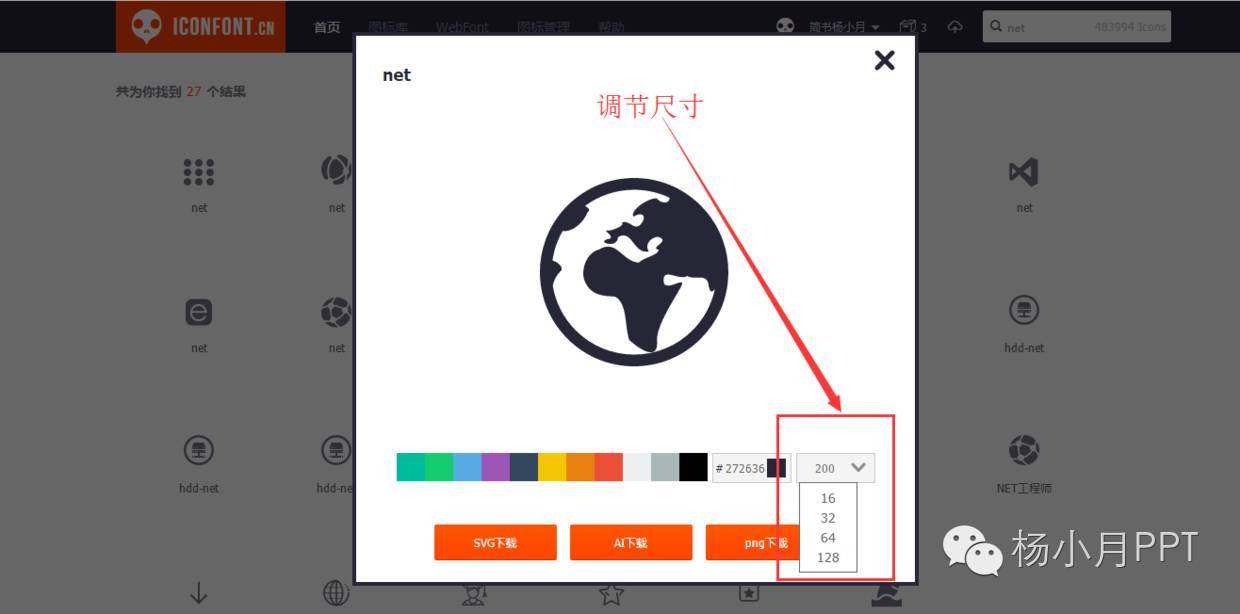Click the cloud upload icon
The width and height of the screenshot is (1240, 614).
pyautogui.click(x=955, y=27)
